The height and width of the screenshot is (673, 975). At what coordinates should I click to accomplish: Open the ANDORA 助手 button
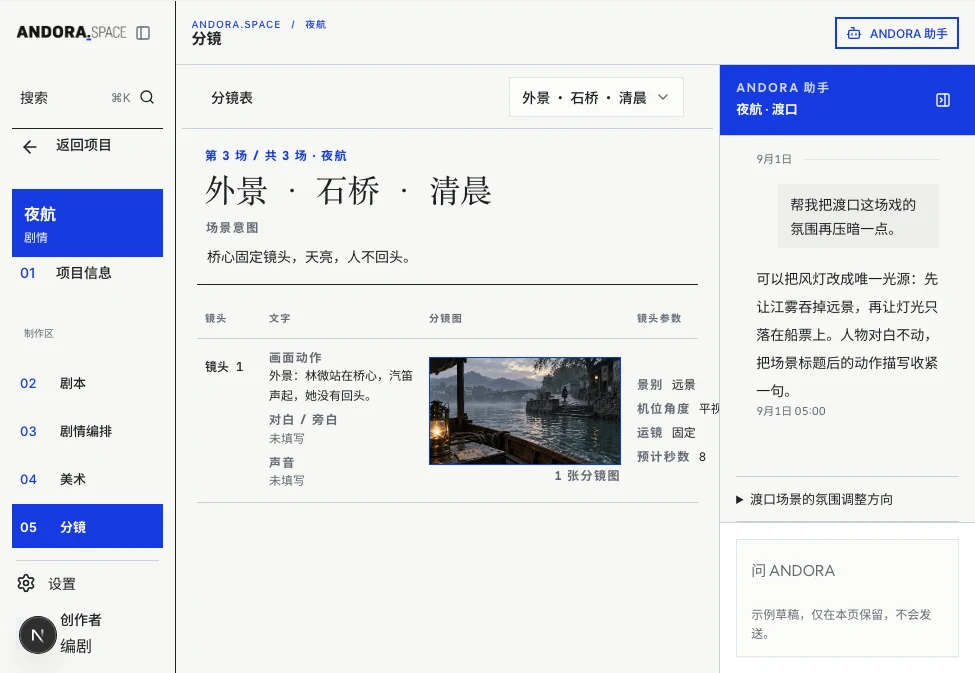pos(897,33)
